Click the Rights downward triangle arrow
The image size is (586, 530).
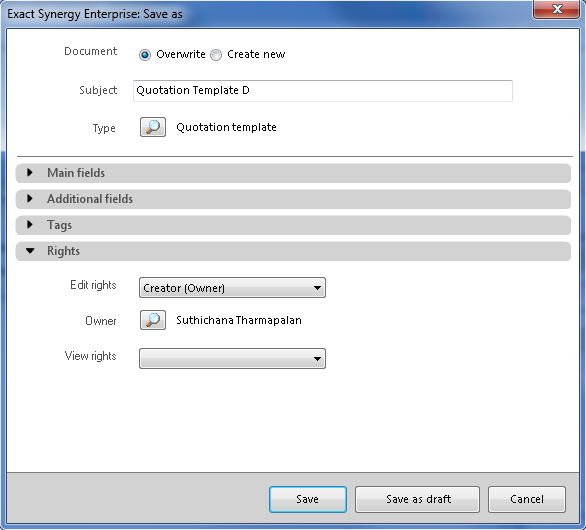coord(30,251)
